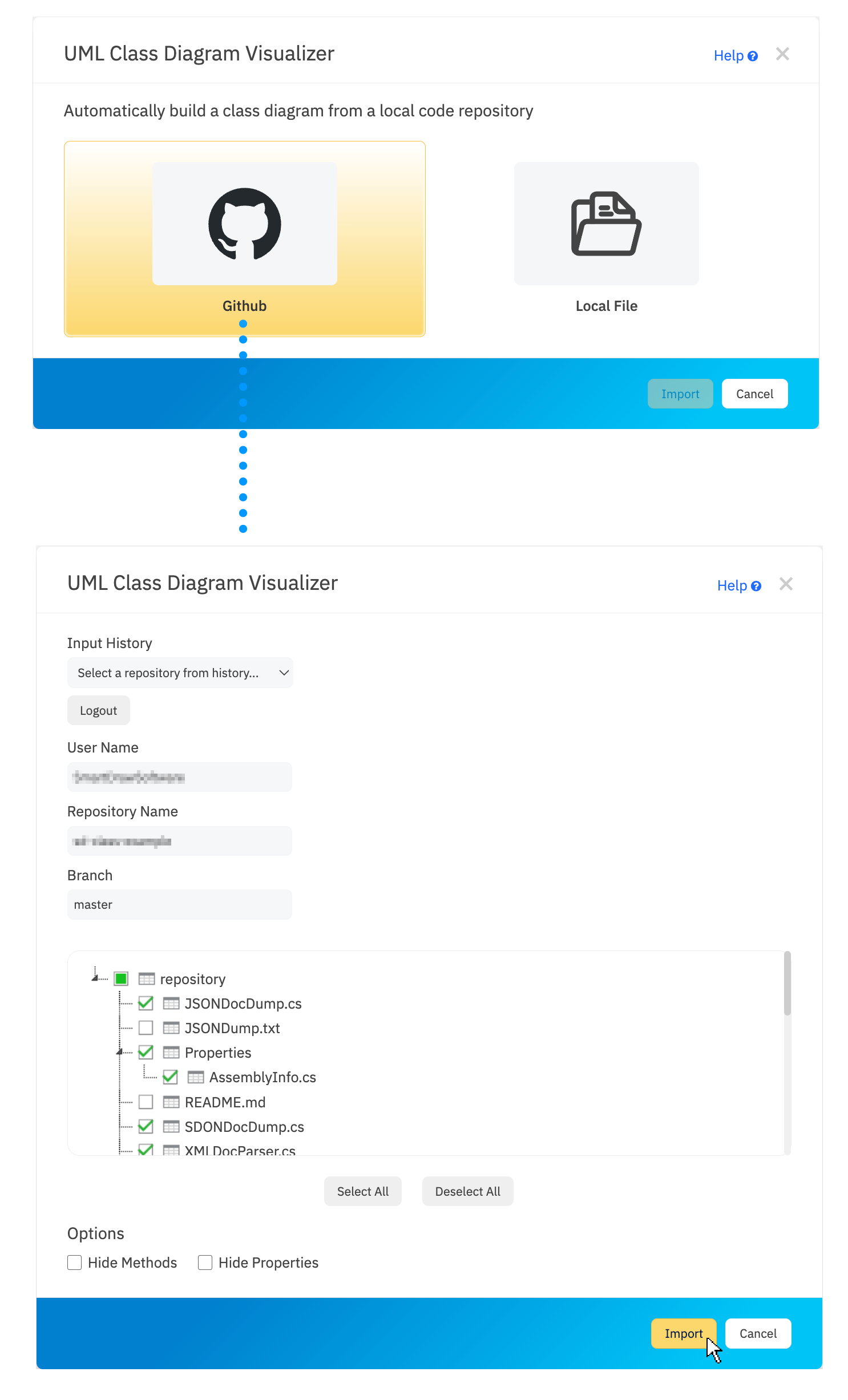Image resolution: width=848 pixels, height=1400 pixels.
Task: Collapse the Properties folder node
Action: (x=119, y=1052)
